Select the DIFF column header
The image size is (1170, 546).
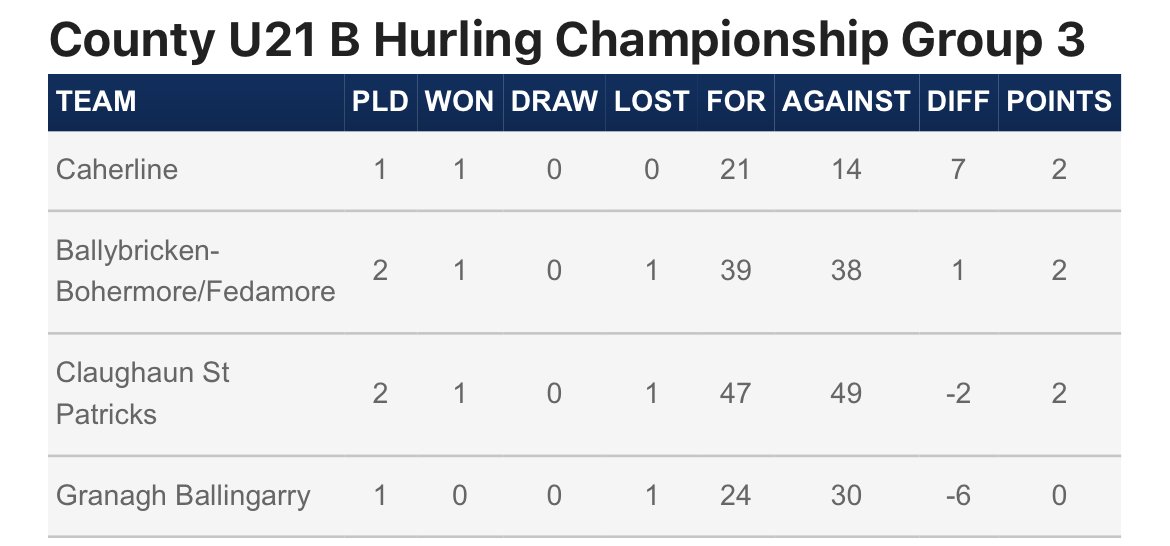coord(958,101)
